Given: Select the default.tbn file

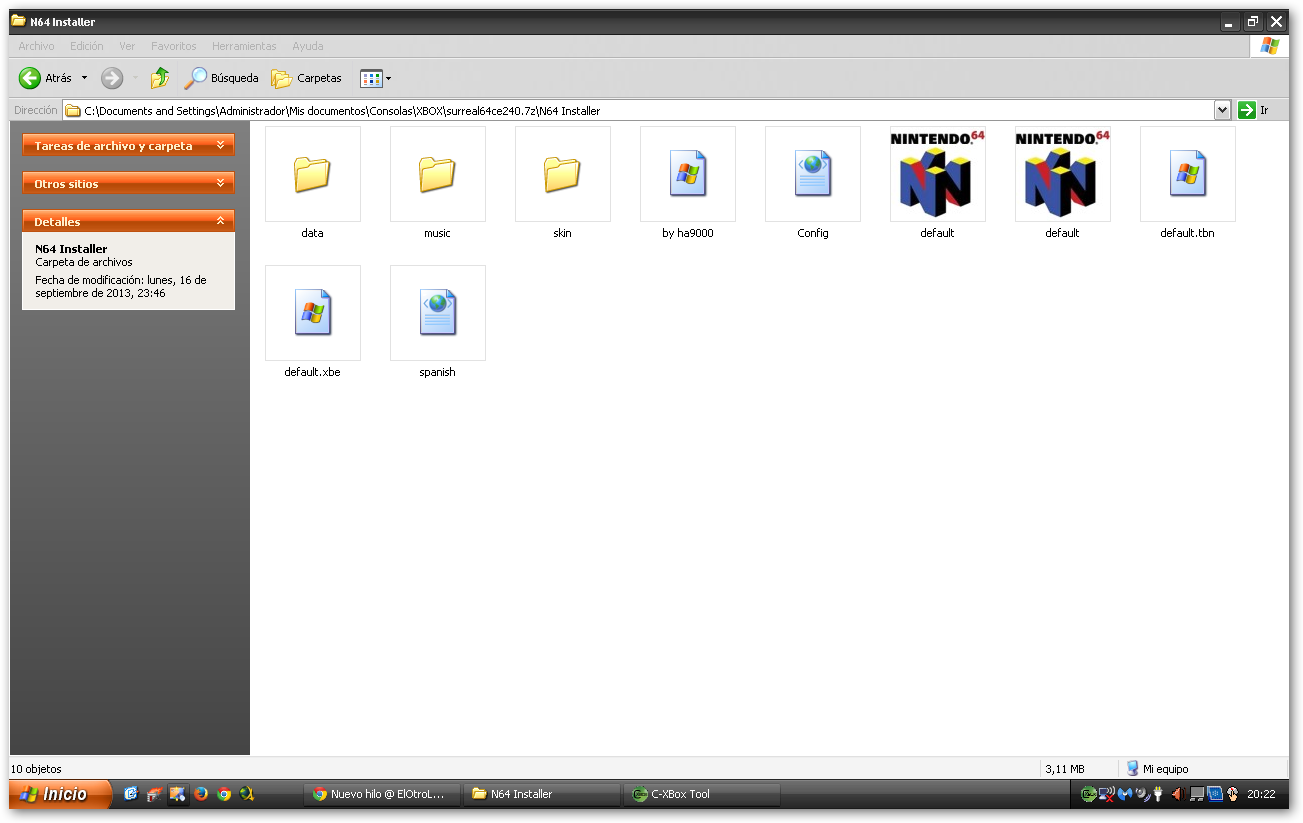Looking at the screenshot, I should (x=1187, y=175).
